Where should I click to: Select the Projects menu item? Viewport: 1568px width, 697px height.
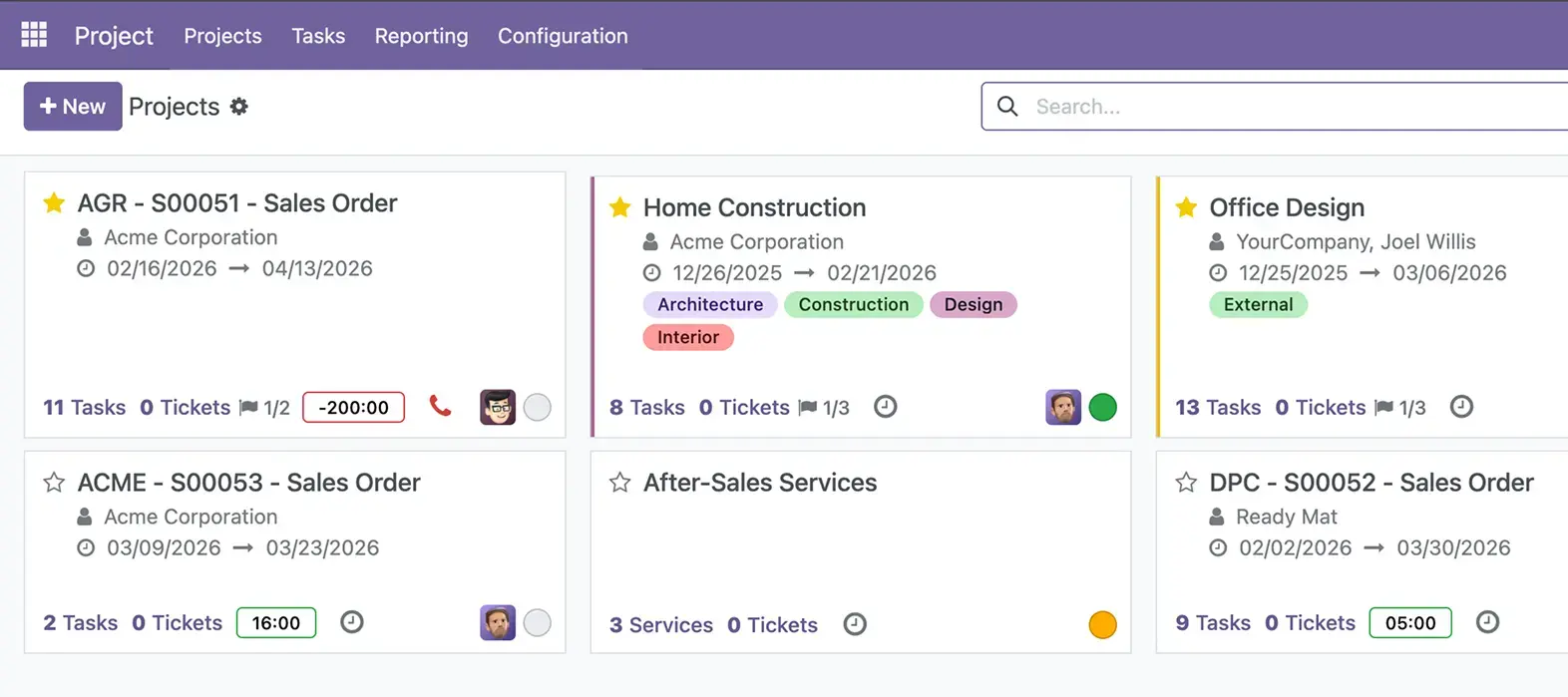(222, 36)
